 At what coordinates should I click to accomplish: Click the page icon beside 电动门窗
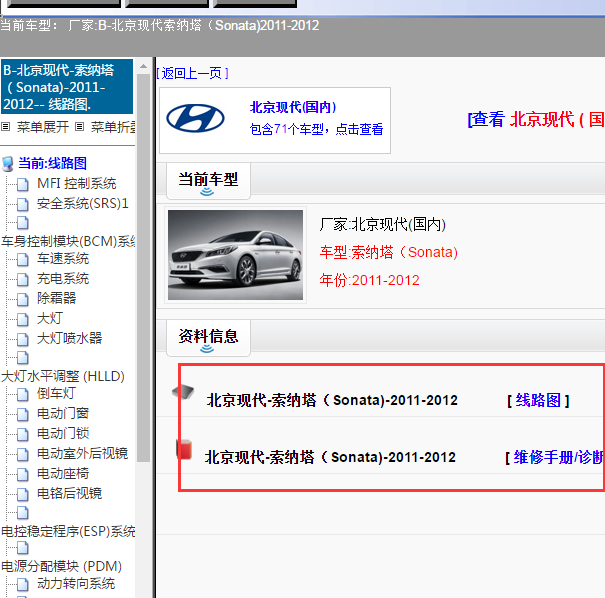pyautogui.click(x=22, y=414)
